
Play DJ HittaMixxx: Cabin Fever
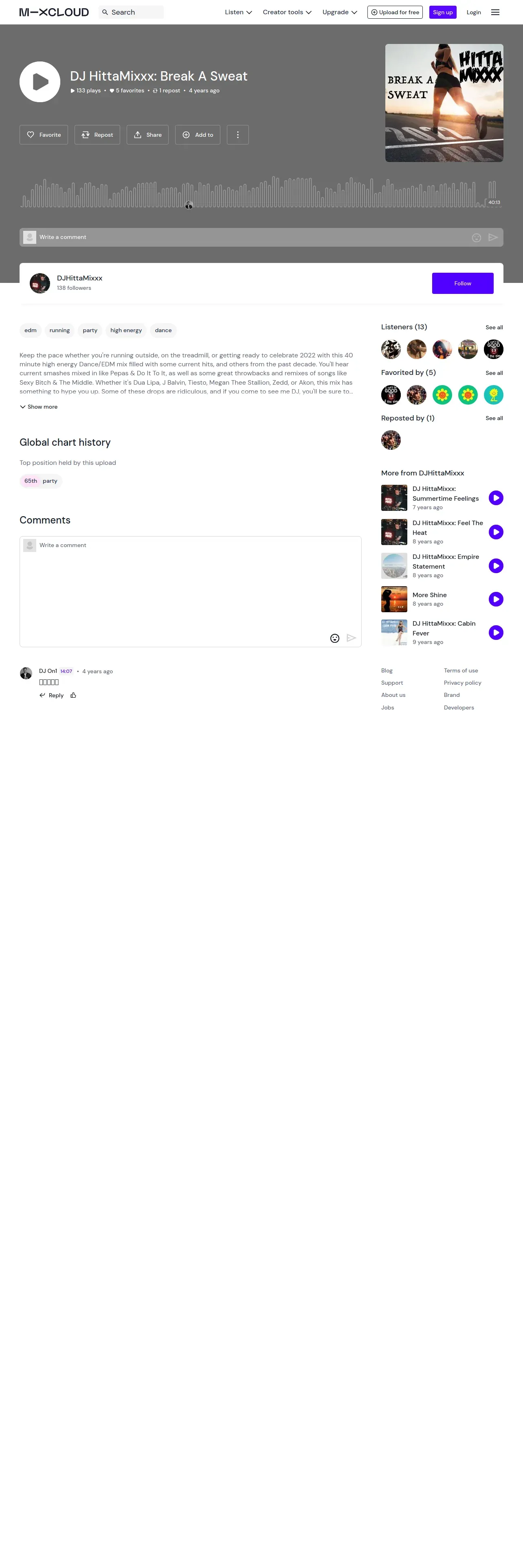click(x=496, y=633)
